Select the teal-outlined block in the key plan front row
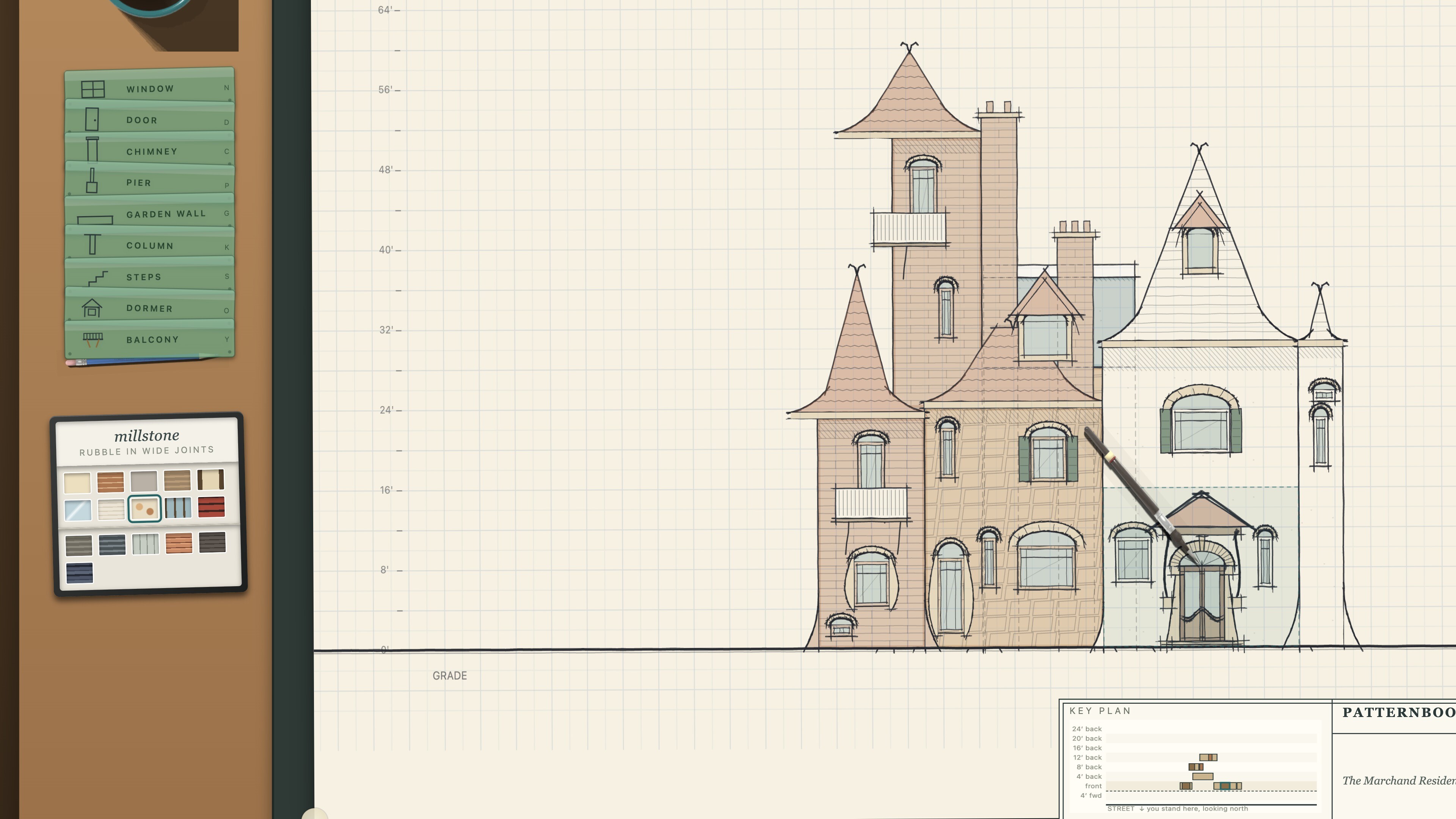Screen dimensions: 1456x819 [x=1225, y=786]
